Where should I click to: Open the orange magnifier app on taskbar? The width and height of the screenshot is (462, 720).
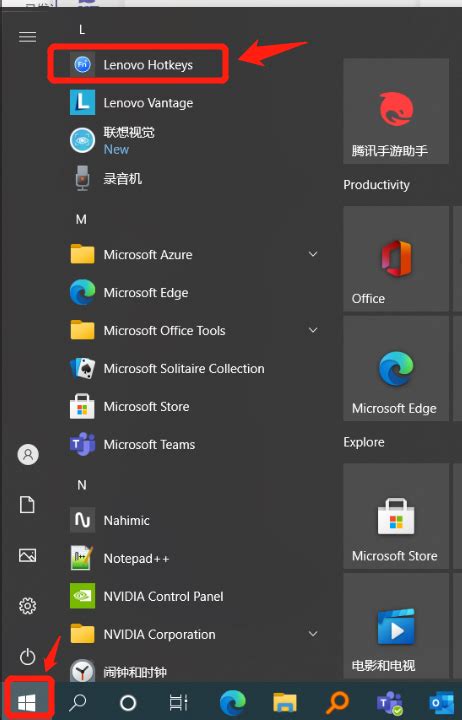click(x=337, y=702)
